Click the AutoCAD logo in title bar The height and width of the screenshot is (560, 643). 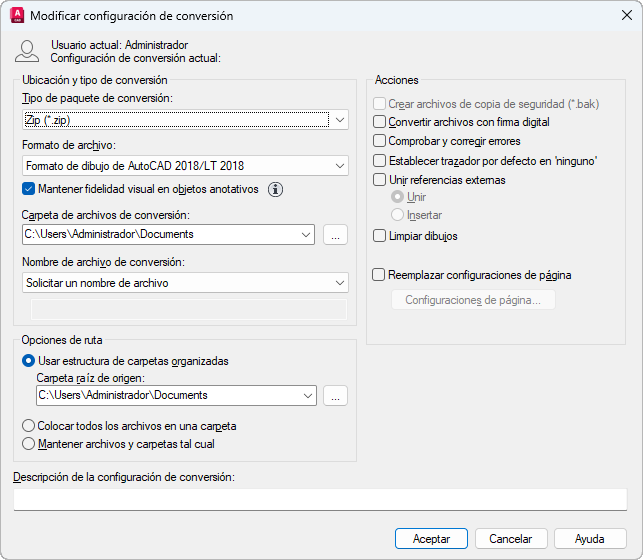[15, 16]
